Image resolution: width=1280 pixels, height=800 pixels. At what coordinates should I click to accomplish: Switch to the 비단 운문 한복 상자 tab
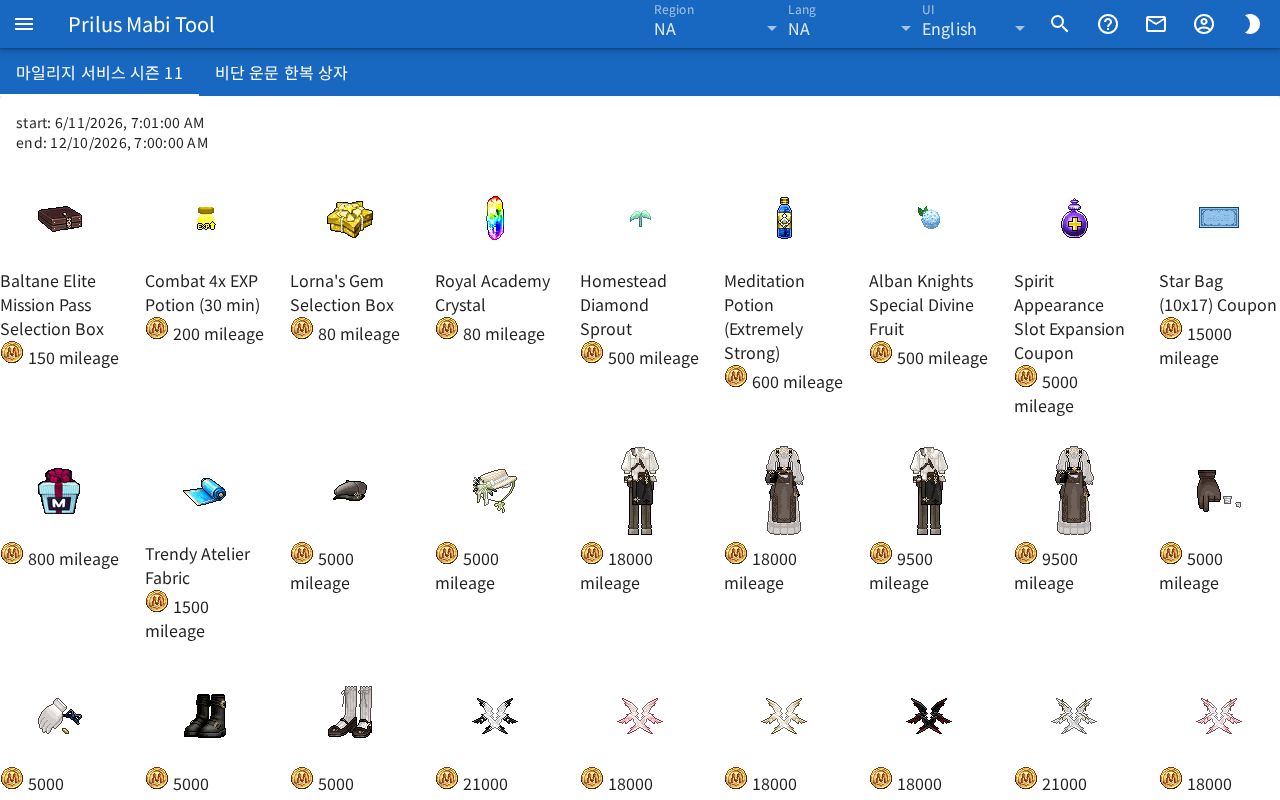(x=281, y=73)
